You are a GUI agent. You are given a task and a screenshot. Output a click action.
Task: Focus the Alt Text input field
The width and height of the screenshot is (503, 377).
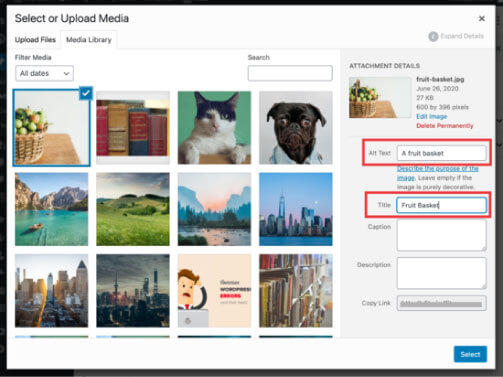[441, 153]
